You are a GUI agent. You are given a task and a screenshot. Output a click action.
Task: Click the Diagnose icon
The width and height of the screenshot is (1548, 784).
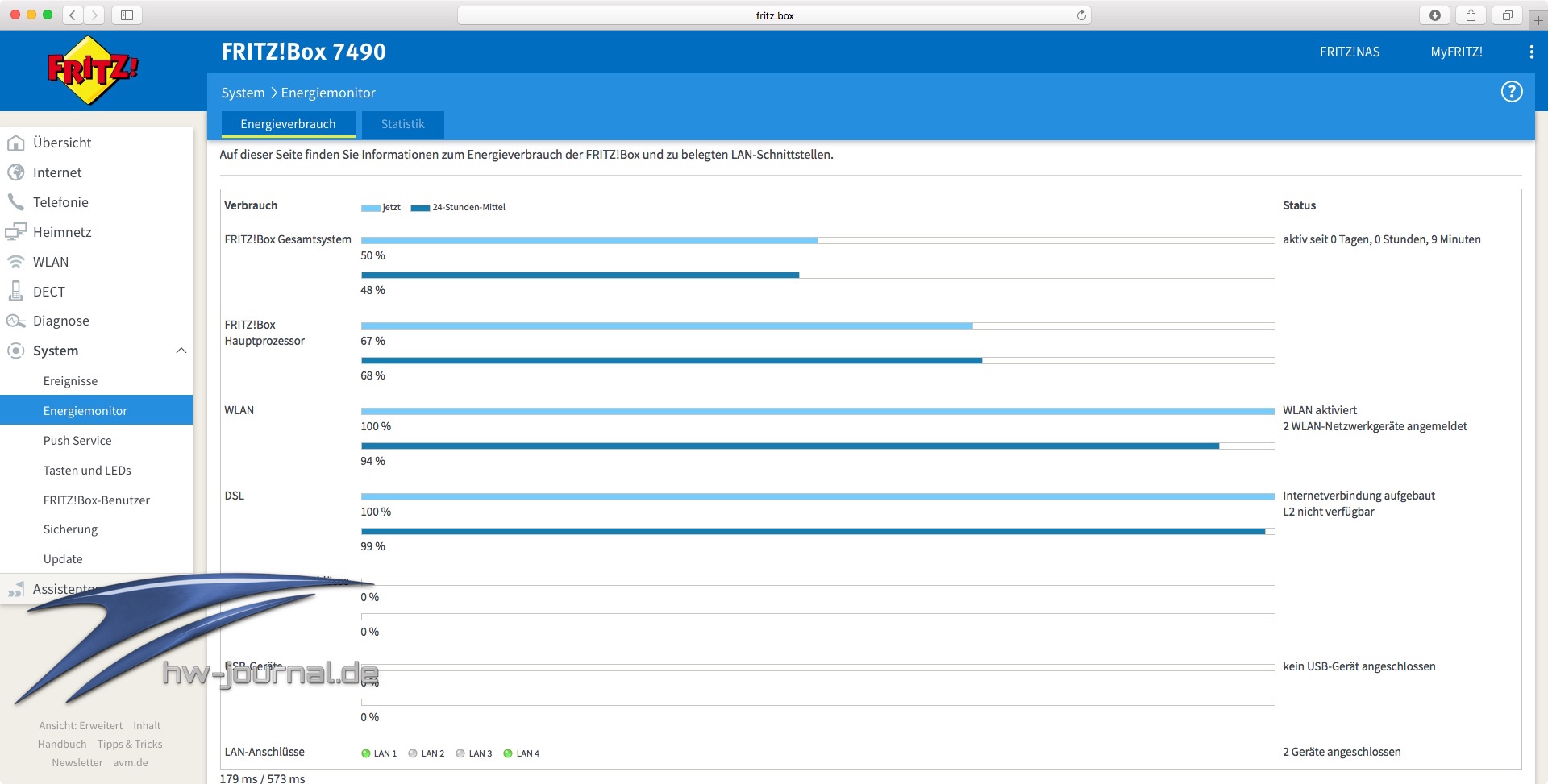15,321
